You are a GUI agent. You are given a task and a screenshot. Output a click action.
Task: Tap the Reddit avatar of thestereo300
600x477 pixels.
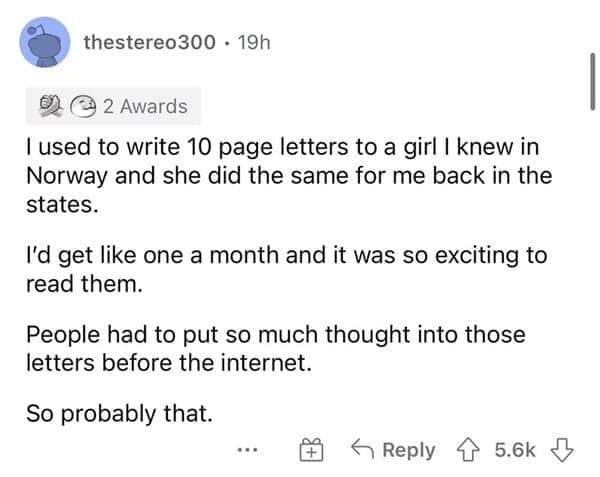click(44, 43)
